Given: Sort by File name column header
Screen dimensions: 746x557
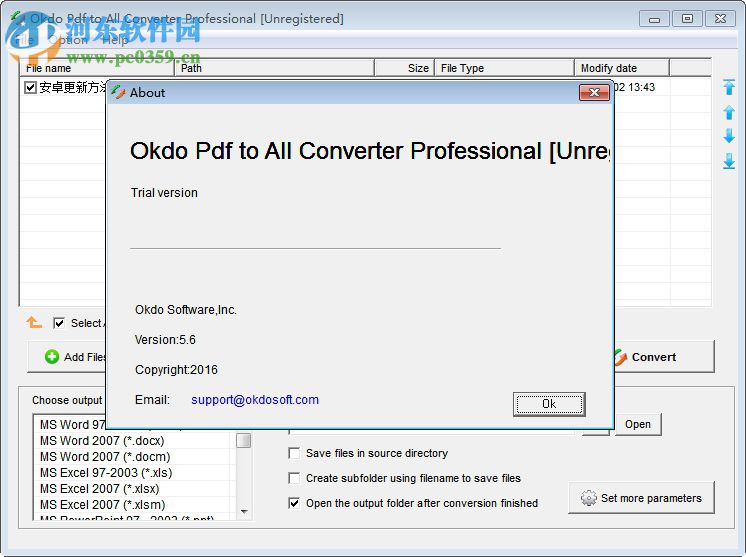Looking at the screenshot, I should click(97, 68).
